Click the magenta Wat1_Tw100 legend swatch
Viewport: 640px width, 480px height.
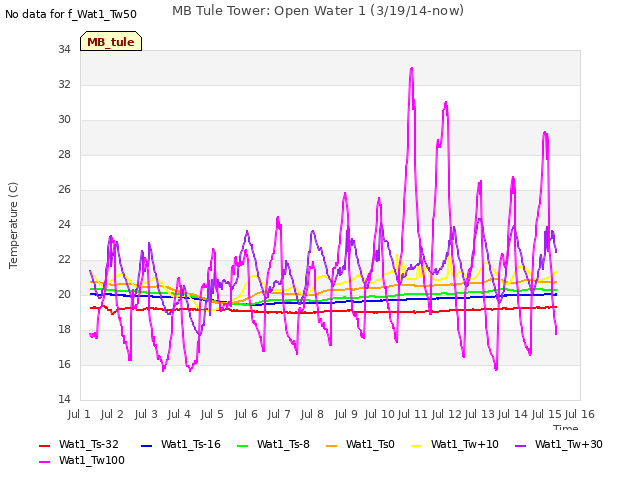(x=44, y=462)
